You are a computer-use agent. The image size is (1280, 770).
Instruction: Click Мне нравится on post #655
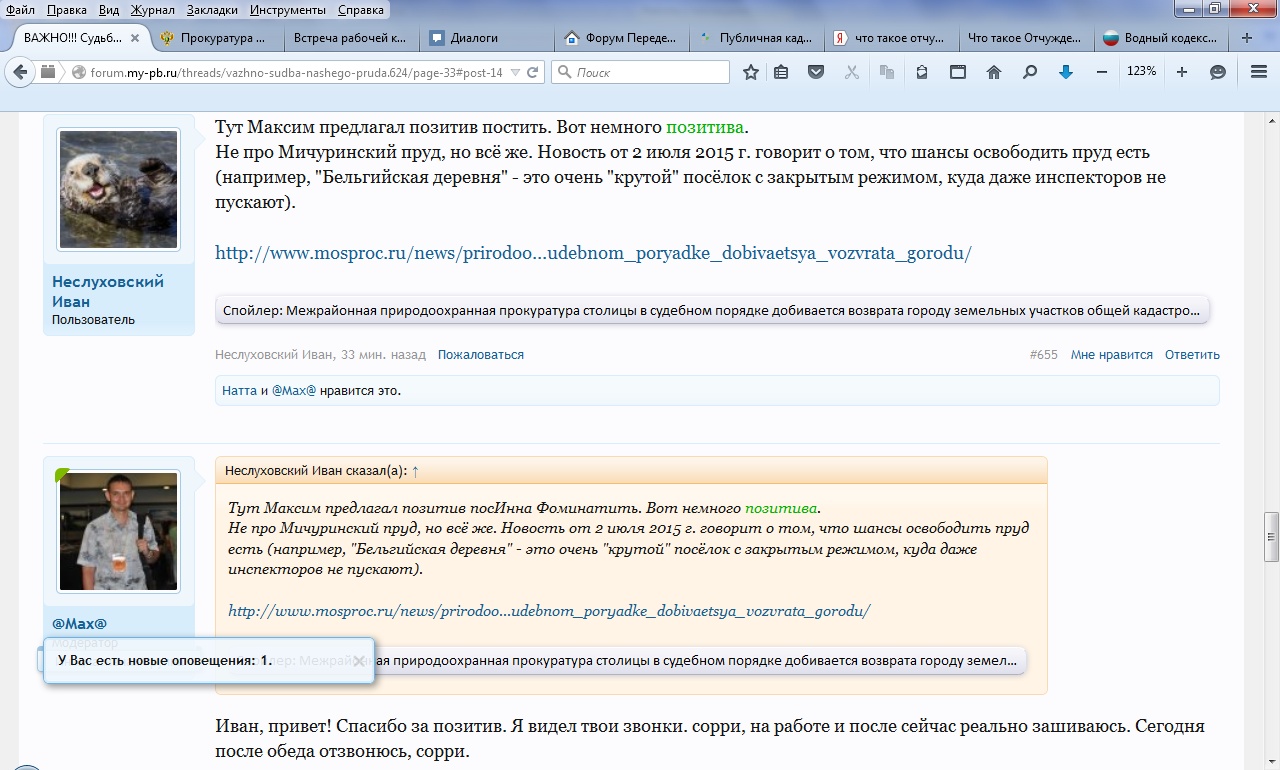[1111, 355]
